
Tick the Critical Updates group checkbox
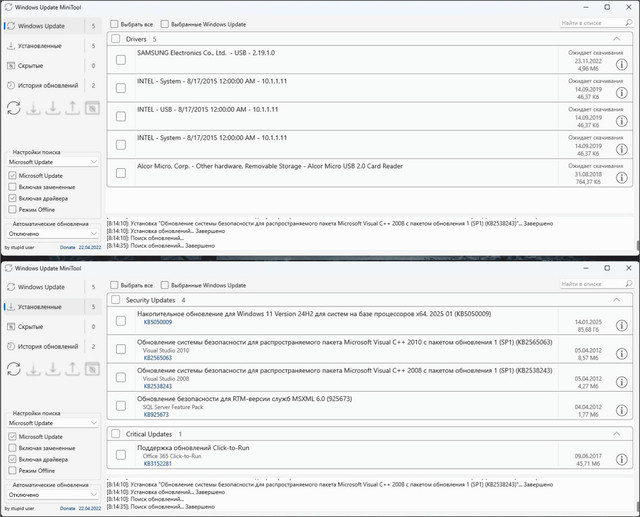[116, 434]
